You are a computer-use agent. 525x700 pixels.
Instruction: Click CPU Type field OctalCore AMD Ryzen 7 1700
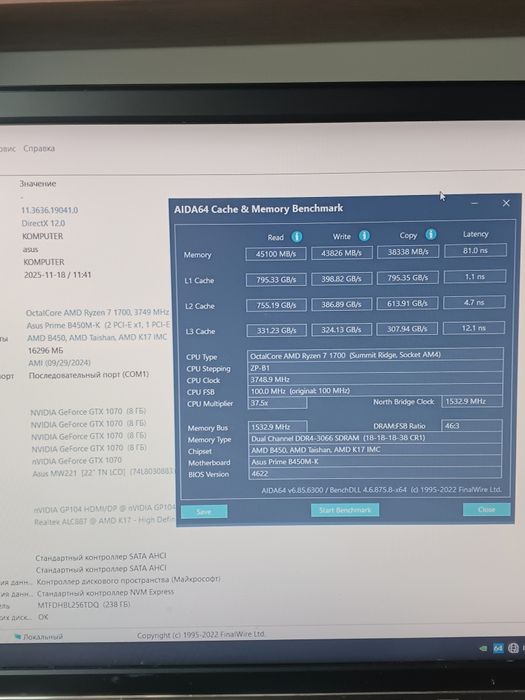[x=375, y=354]
